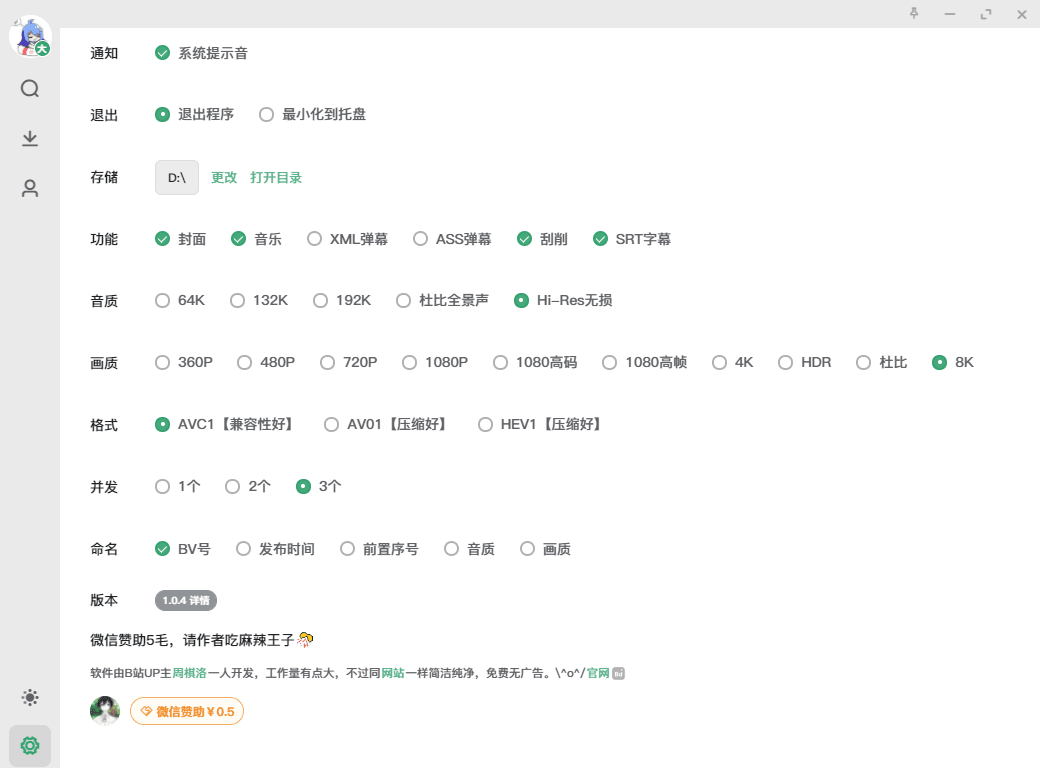Open the account page via the person icon
The width and height of the screenshot is (1040, 768).
pos(30,187)
